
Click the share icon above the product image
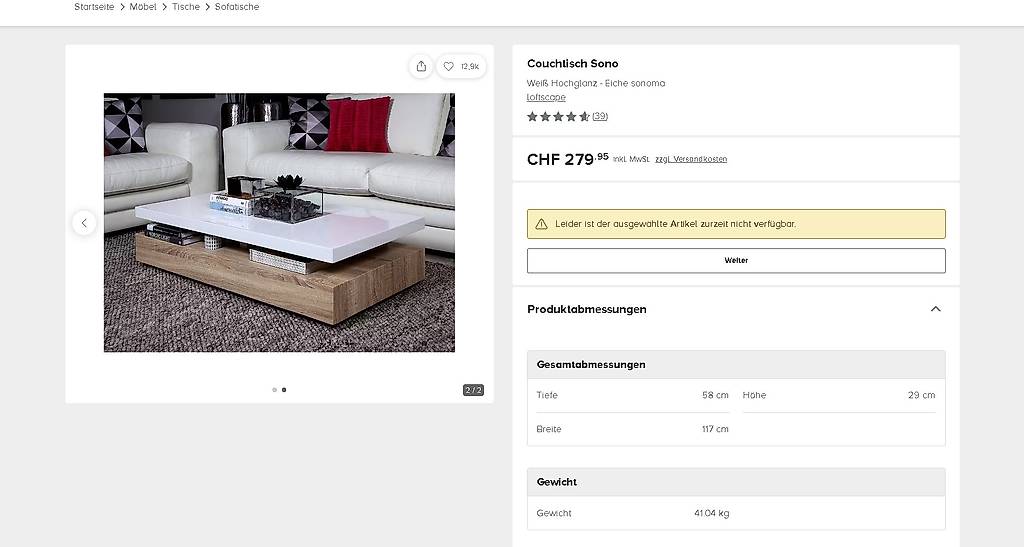click(421, 67)
